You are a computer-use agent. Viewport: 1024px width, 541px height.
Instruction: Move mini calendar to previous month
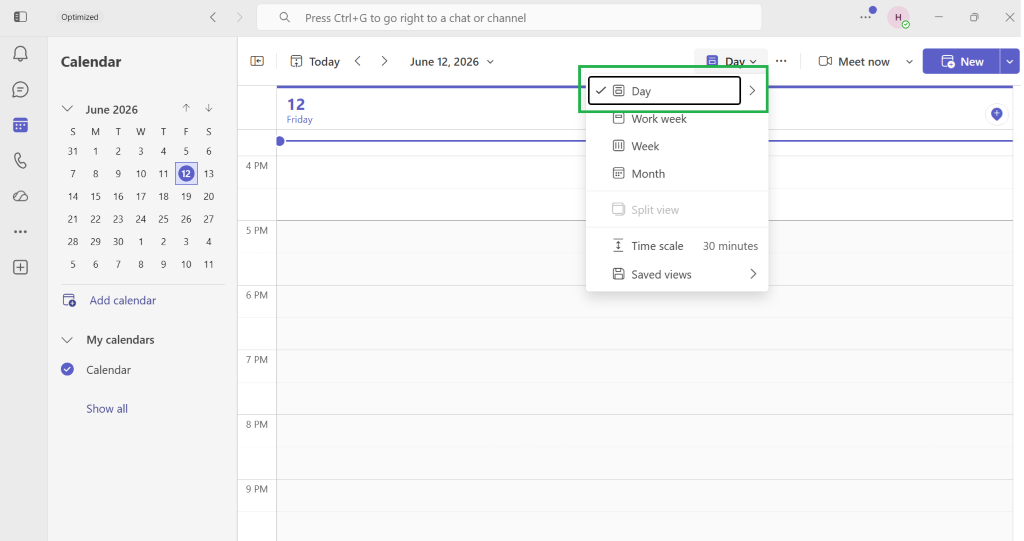186,108
